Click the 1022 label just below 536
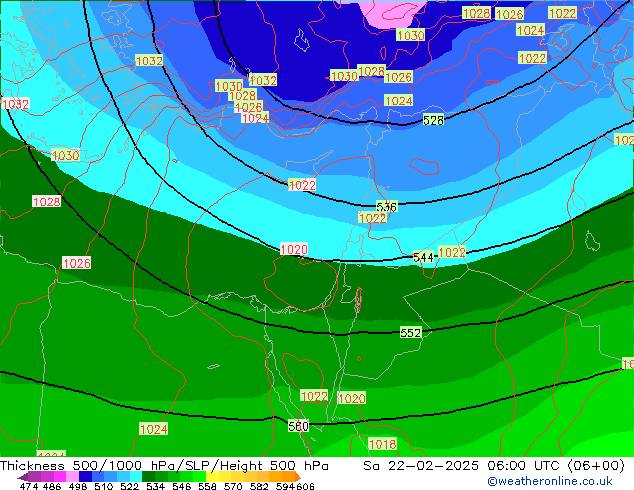 point(372,218)
